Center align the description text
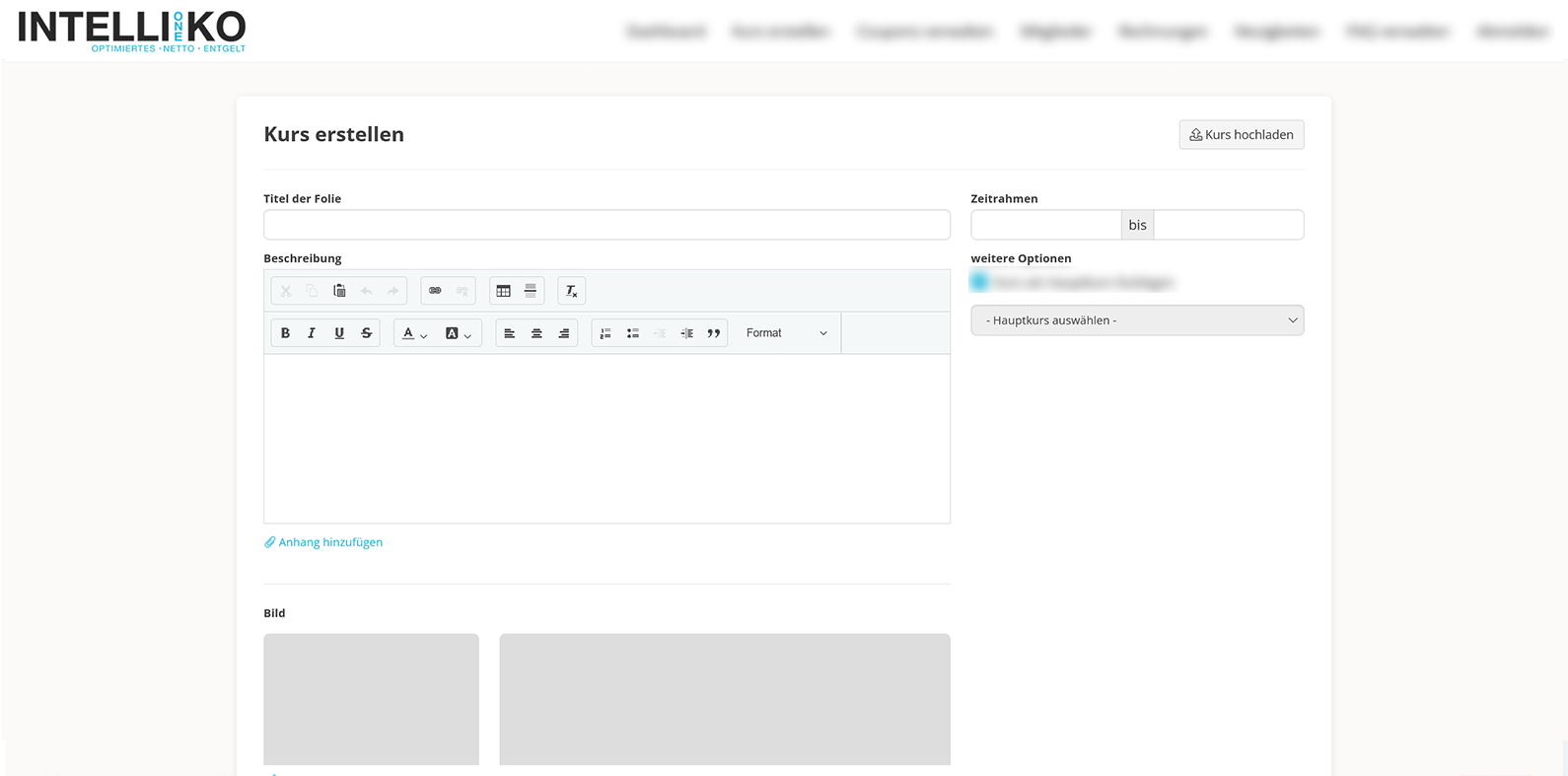Image resolution: width=1568 pixels, height=776 pixels. 536,333
